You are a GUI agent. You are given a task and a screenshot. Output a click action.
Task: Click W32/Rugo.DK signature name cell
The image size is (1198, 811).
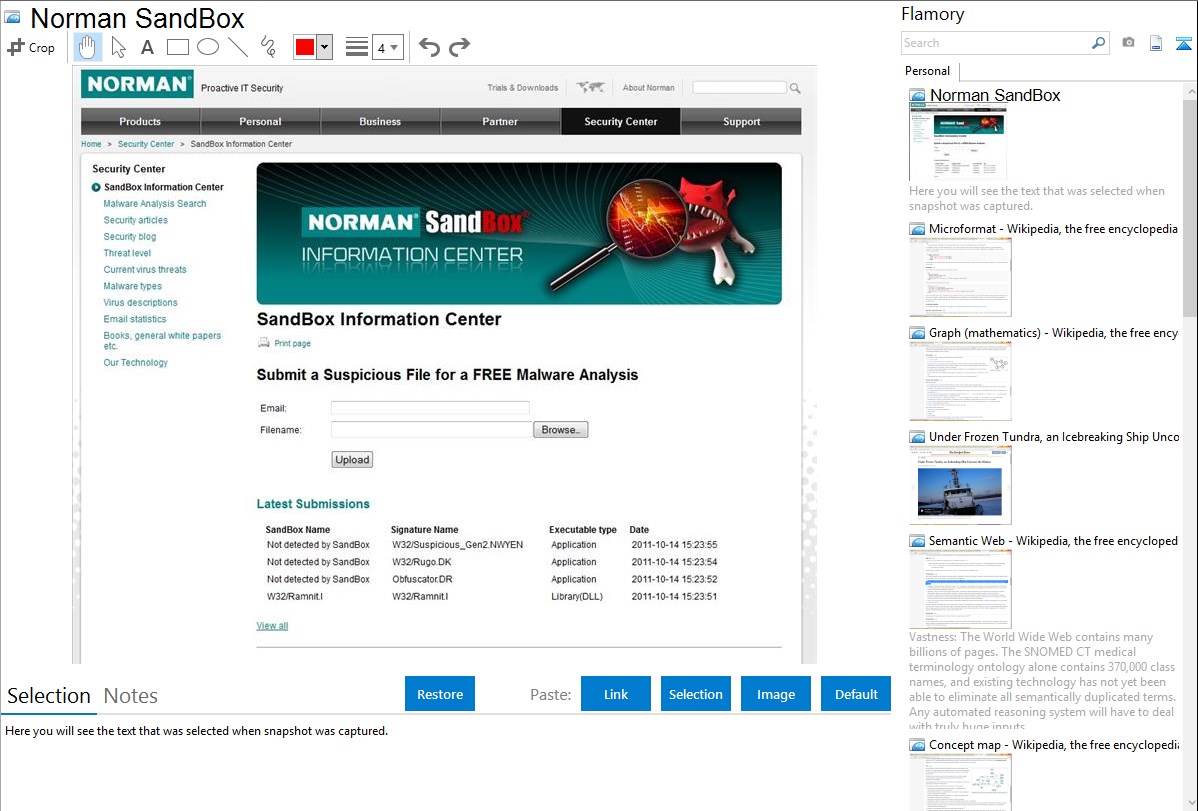pyautogui.click(x=422, y=562)
